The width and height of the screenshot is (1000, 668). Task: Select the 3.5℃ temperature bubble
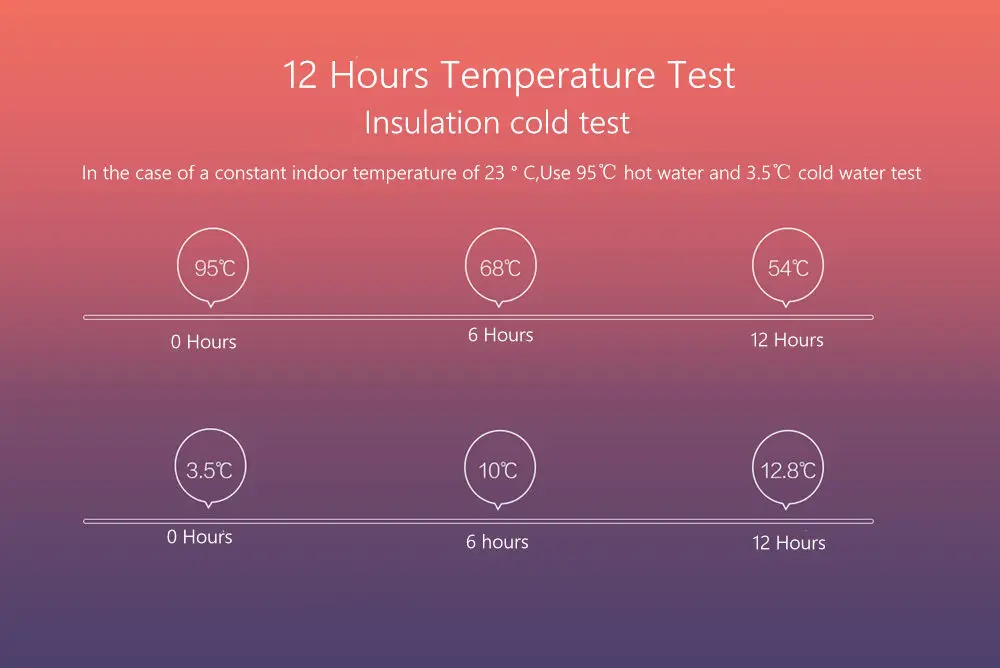pos(210,468)
